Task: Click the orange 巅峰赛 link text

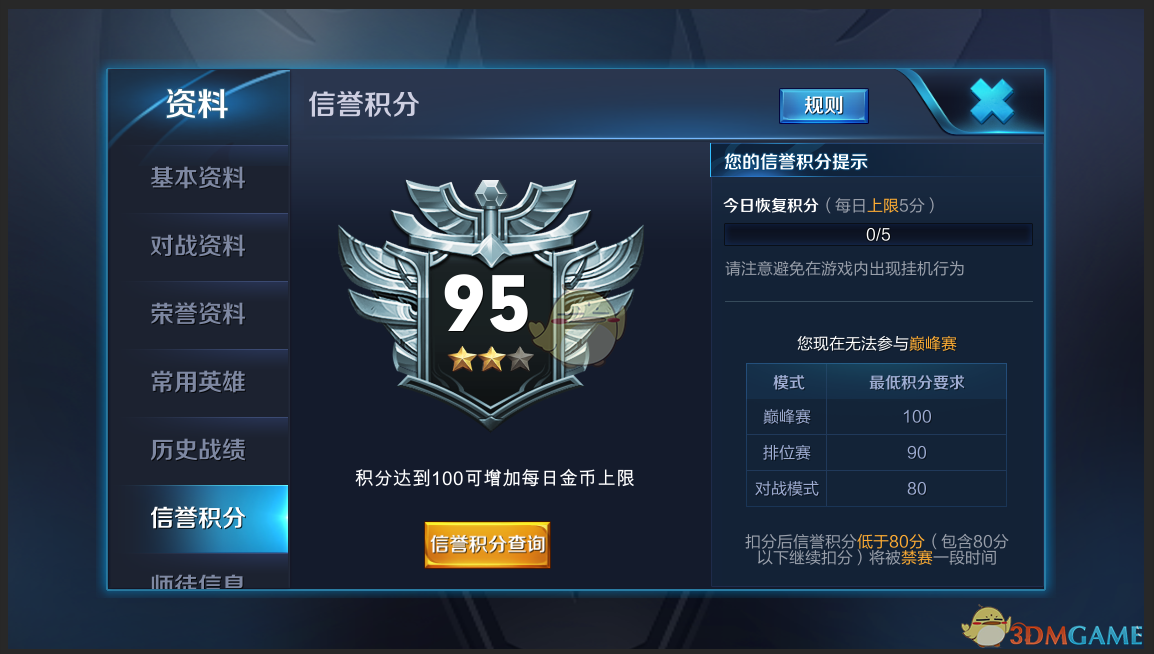Action: (932, 344)
